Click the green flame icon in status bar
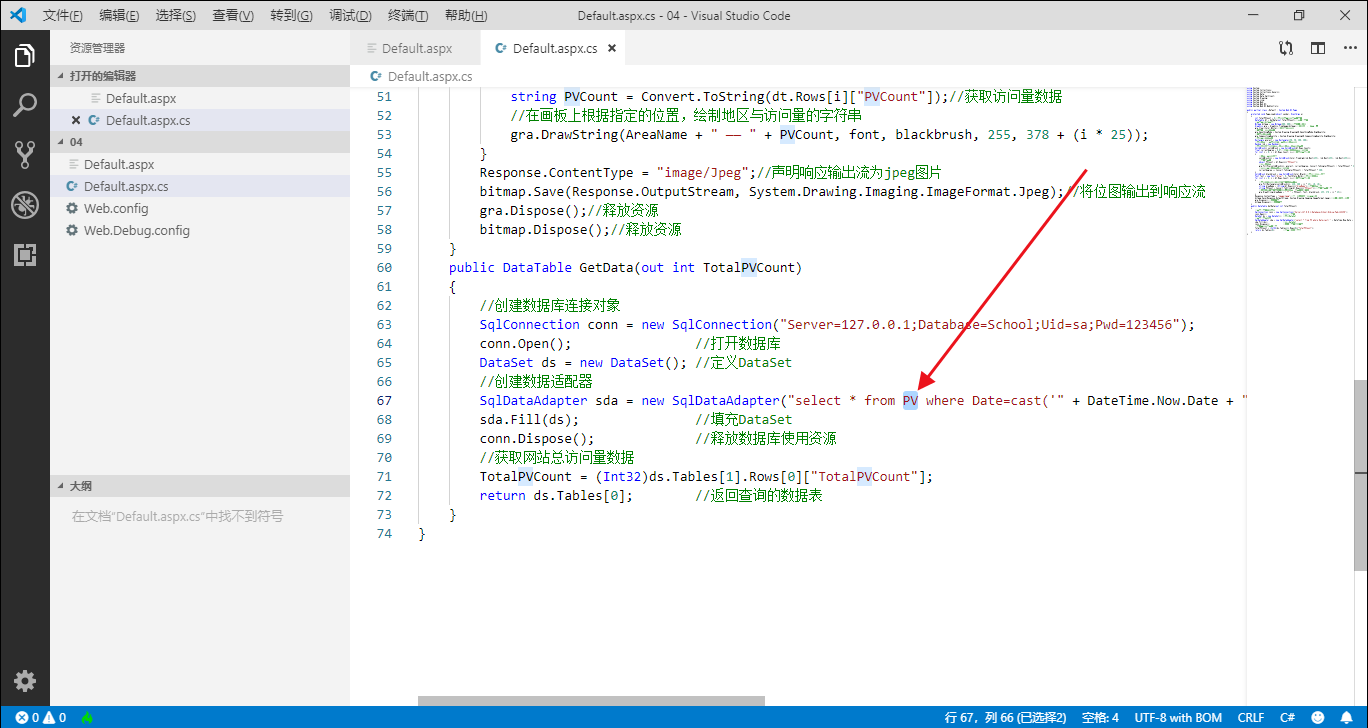1368x728 pixels. 87,717
